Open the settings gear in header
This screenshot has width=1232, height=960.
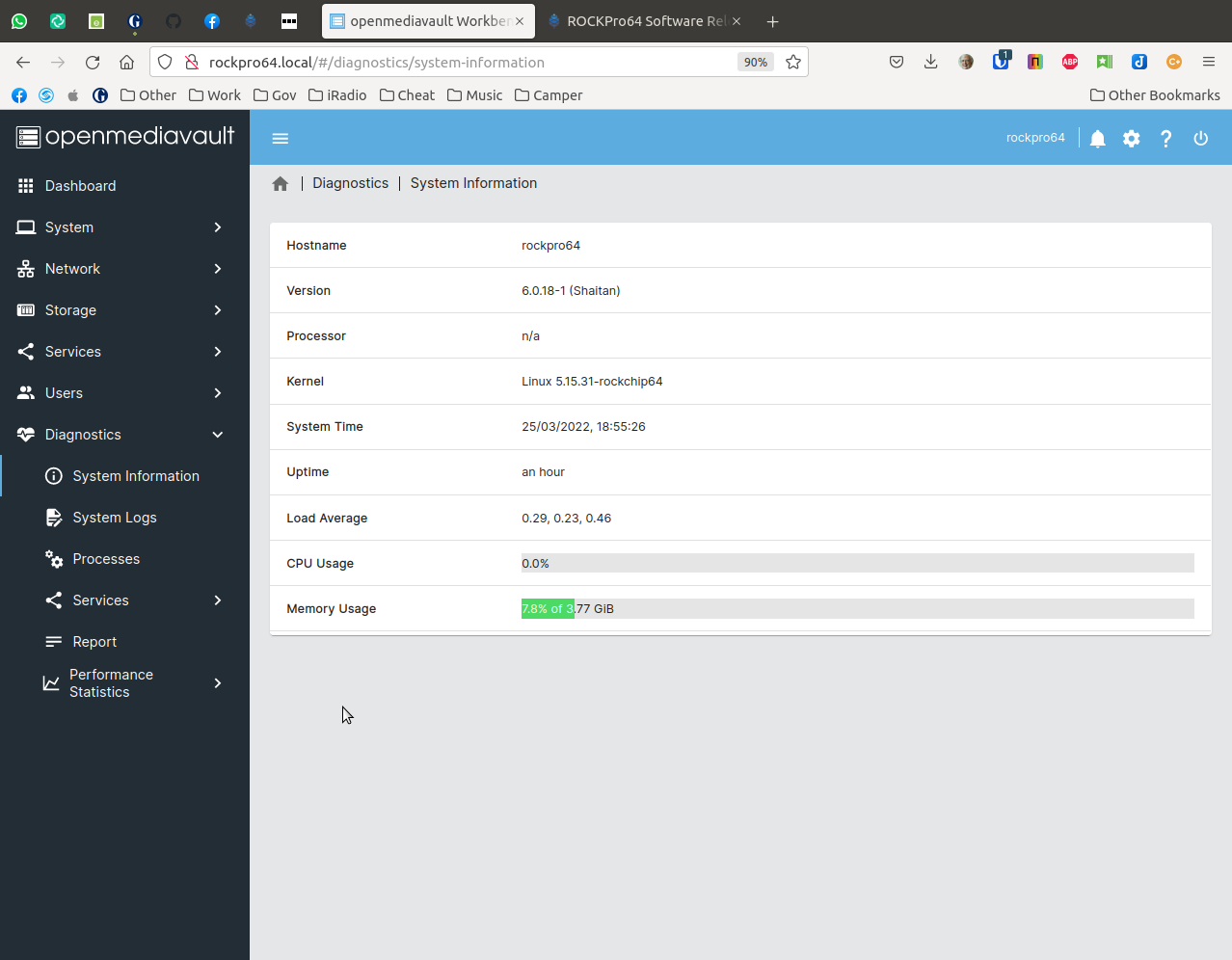pos(1132,139)
